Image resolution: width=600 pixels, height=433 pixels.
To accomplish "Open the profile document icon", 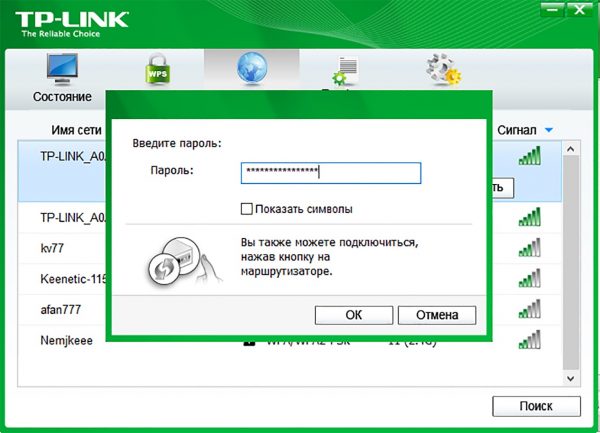I will 346,70.
